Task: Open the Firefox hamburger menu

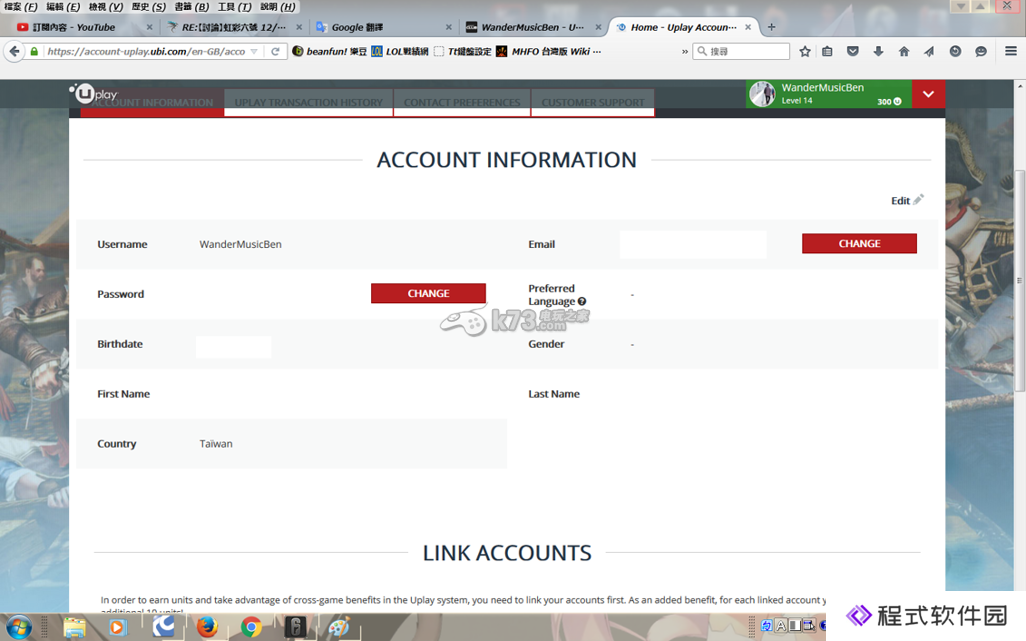Action: point(1011,51)
